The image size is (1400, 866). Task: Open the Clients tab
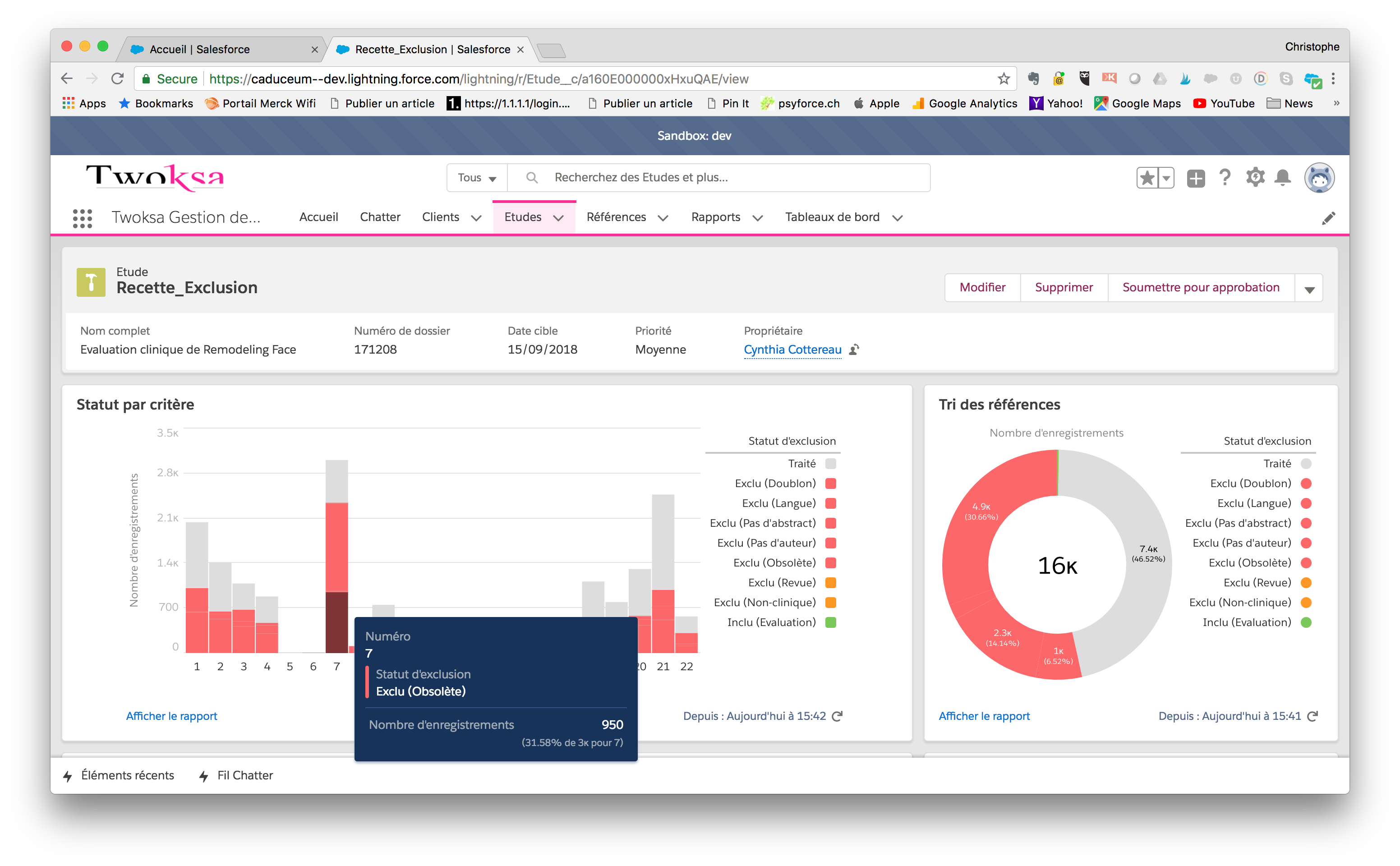point(440,217)
